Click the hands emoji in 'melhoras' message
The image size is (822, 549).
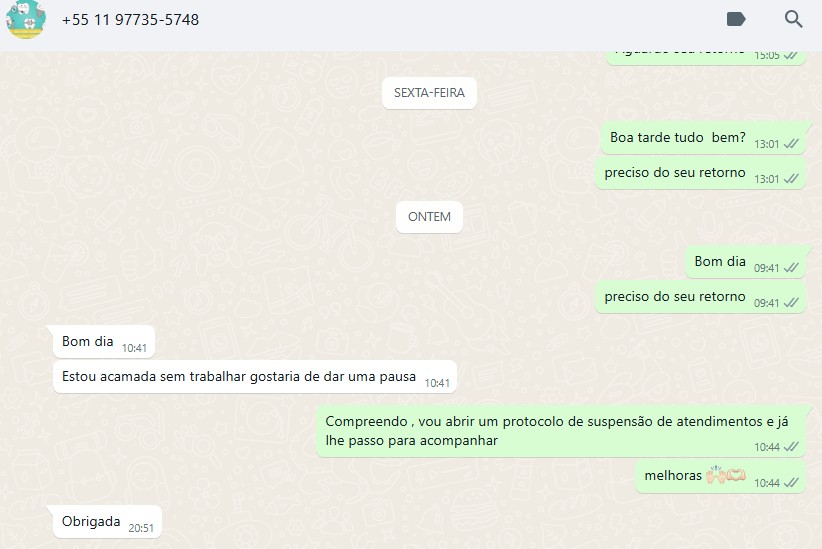coord(717,475)
